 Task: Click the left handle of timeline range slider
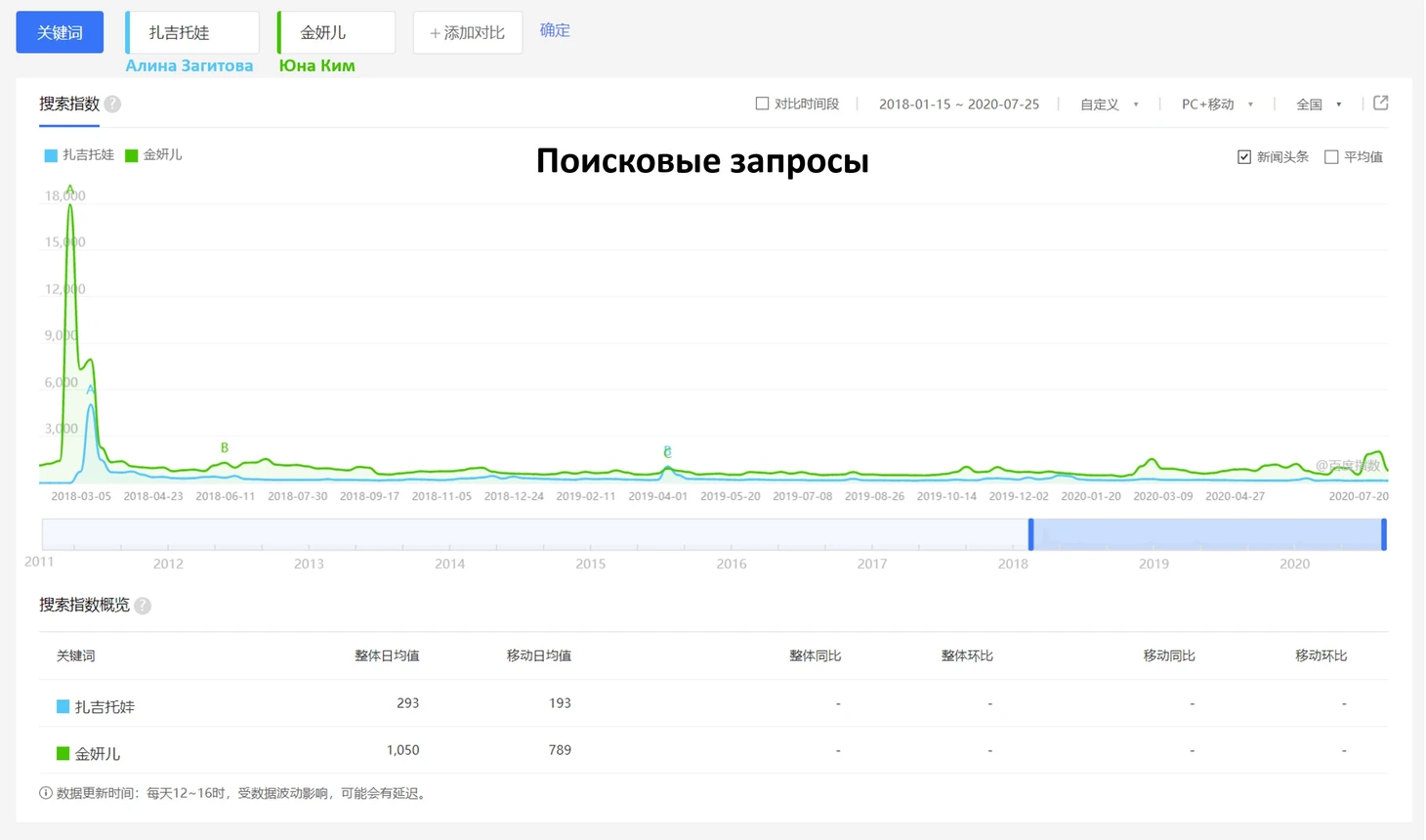point(1030,534)
